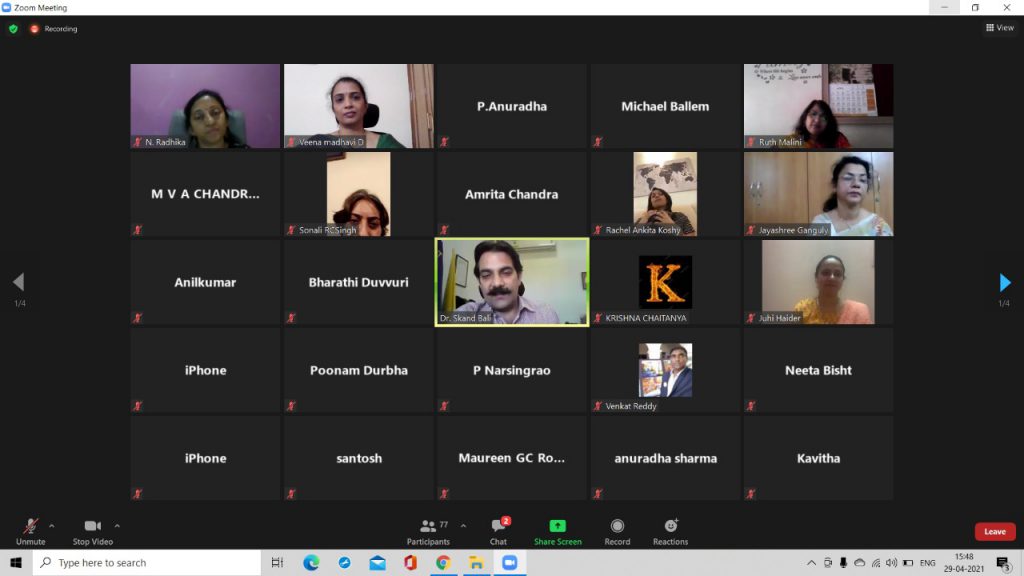Go to previous page of participants
The image size is (1024, 576).
[x=17, y=283]
